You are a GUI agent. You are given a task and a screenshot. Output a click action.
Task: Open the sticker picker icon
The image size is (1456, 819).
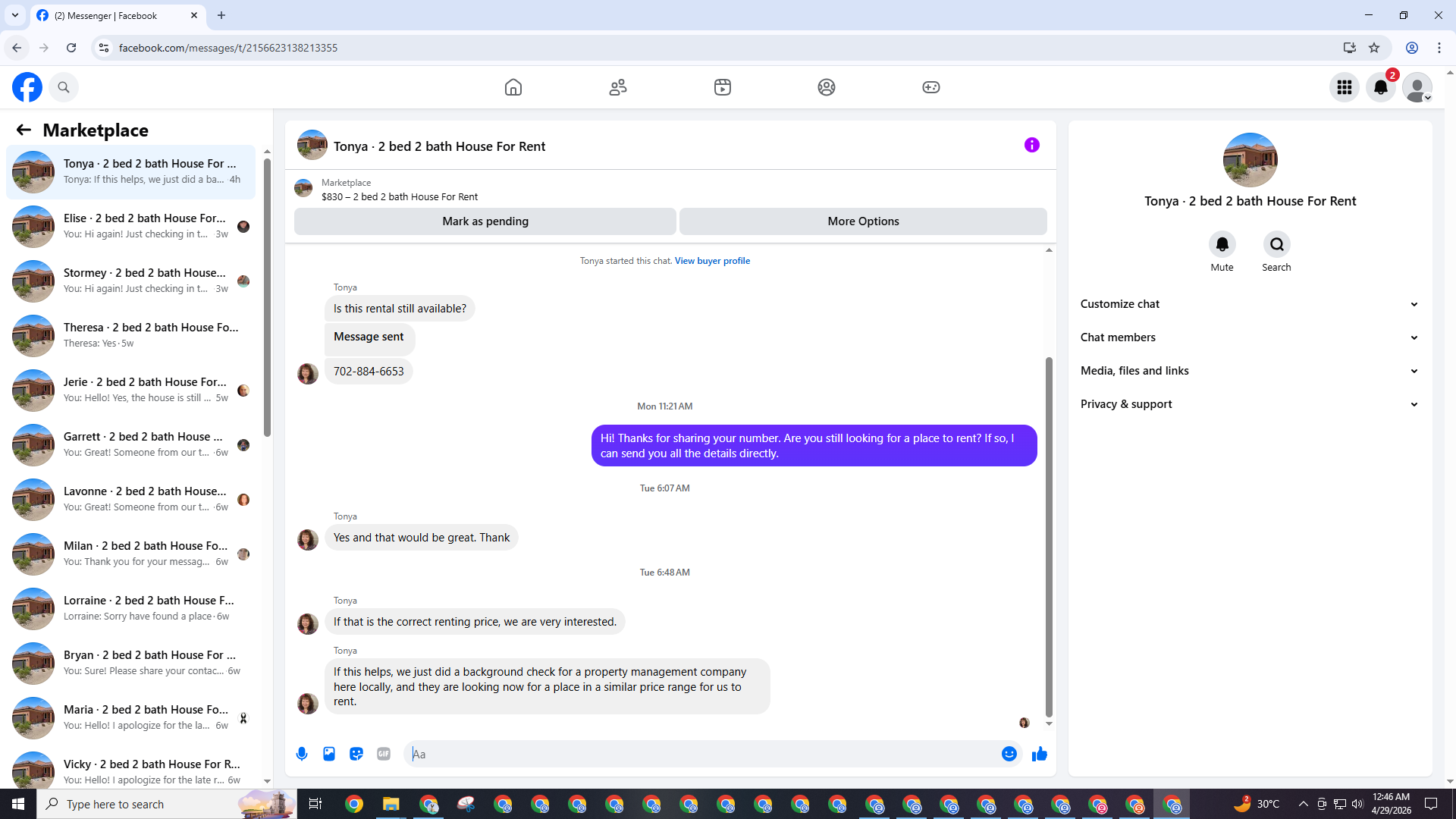pyautogui.click(x=356, y=754)
